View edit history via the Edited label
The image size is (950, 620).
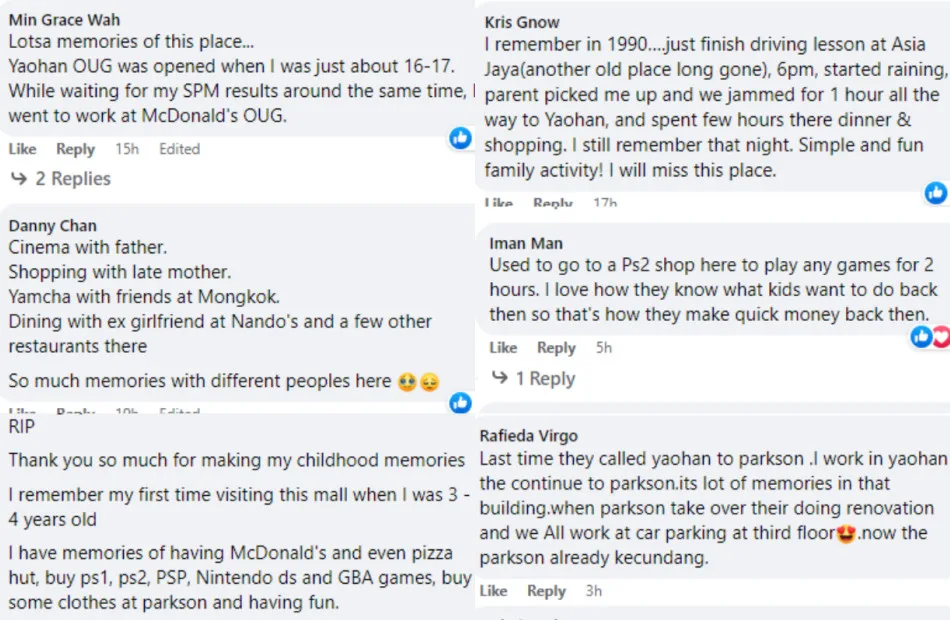(x=180, y=149)
